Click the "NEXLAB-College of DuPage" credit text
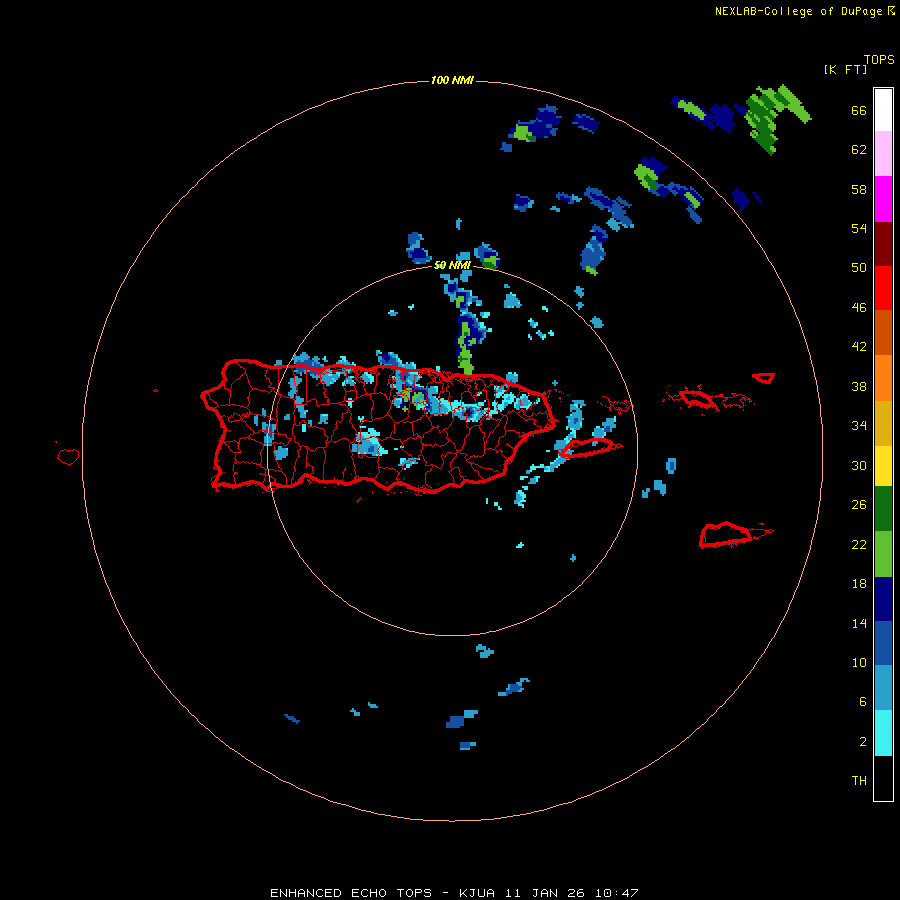 coord(798,11)
